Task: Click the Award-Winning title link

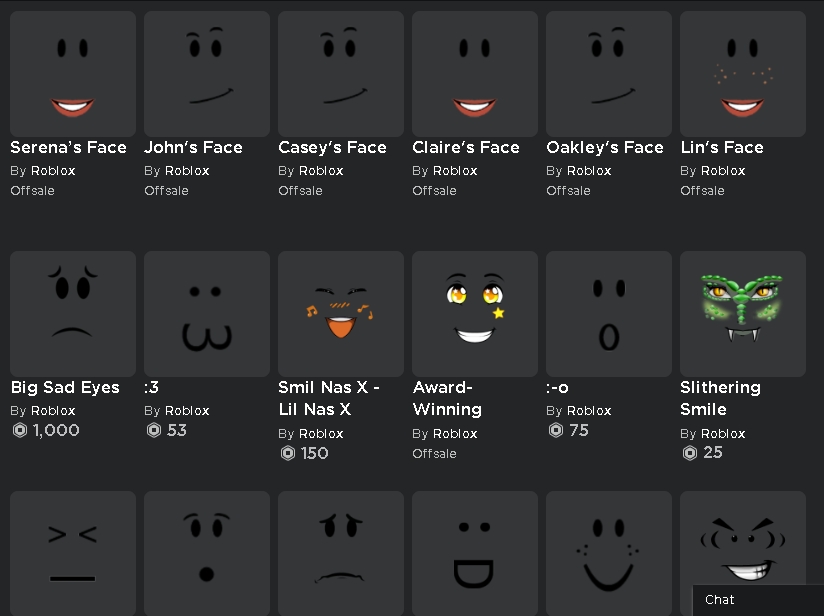Action: [447, 398]
